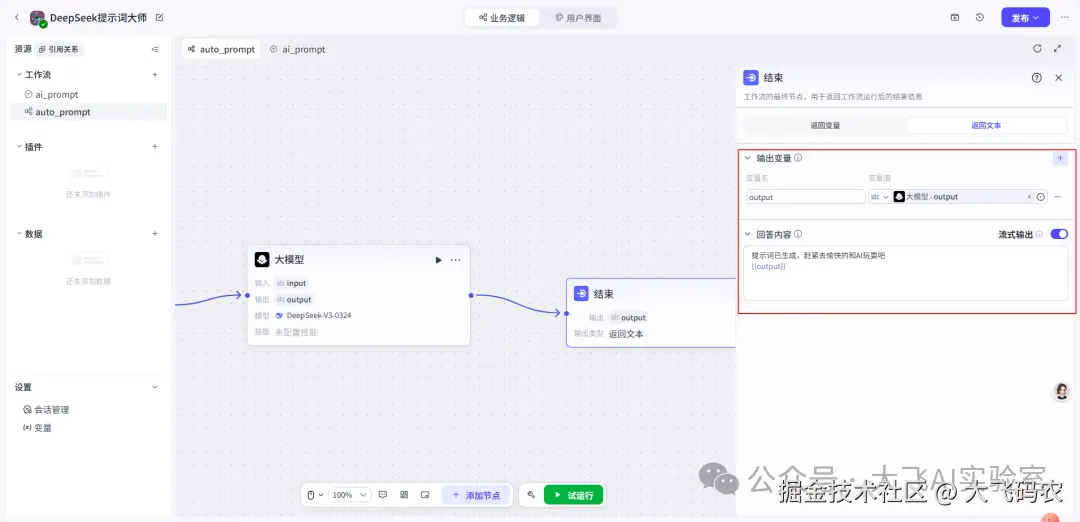Screen dimensions: 1080x522
Task: Click info icon next to 回答内容
Action: point(798,234)
